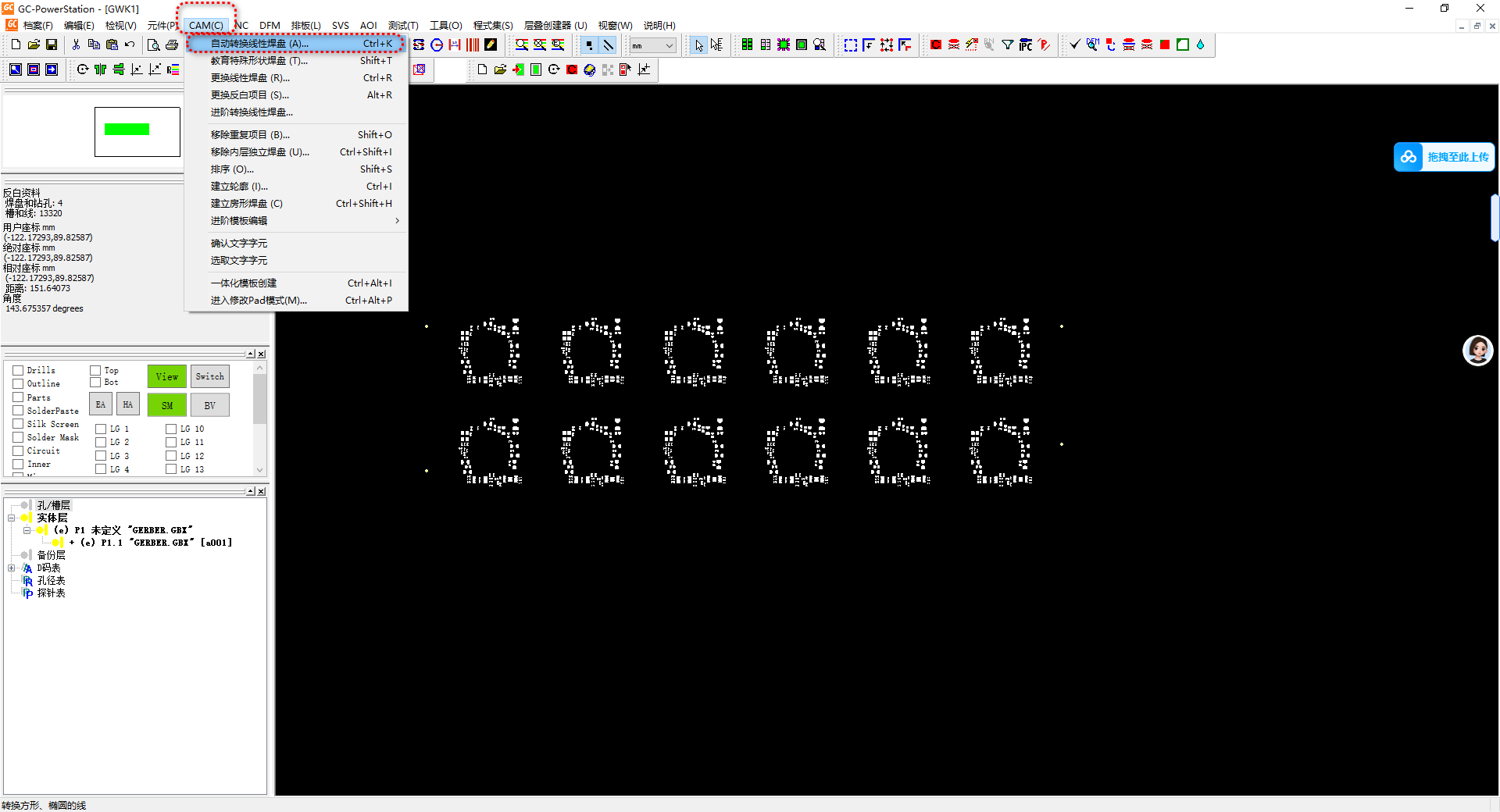
Task: Click the blue dashed rectangle select icon
Action: click(x=851, y=45)
